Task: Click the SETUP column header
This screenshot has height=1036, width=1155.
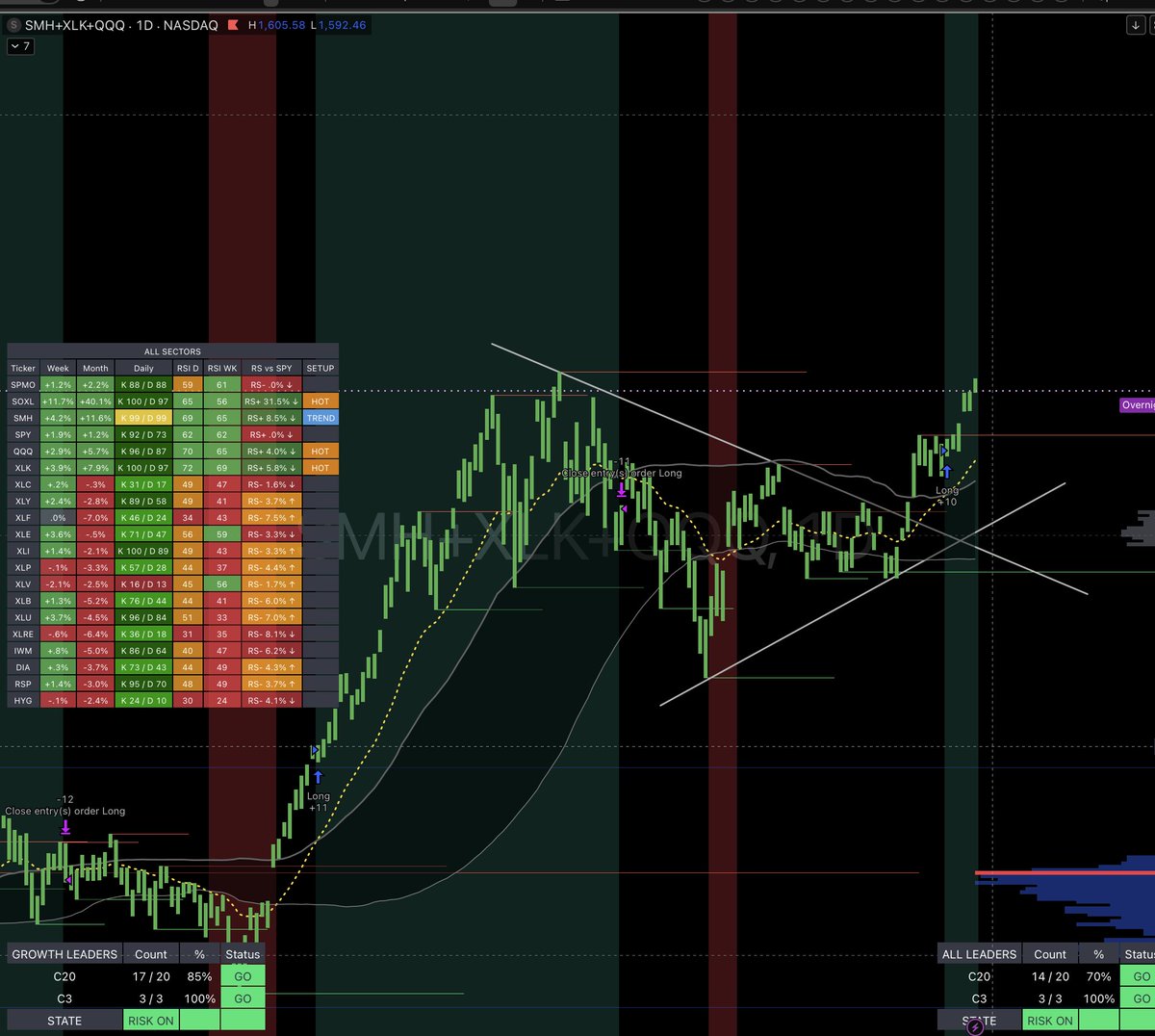Action: pos(321,368)
